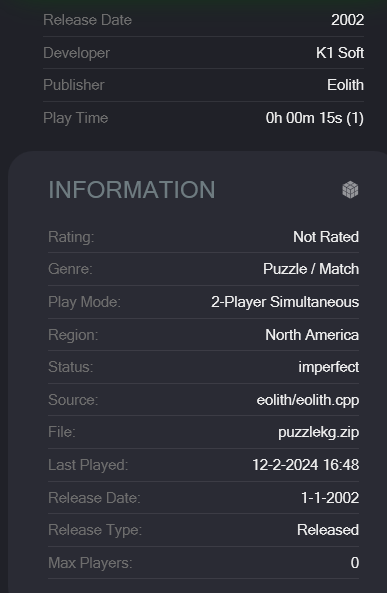387x593 pixels.
Task: Select the 2-Player Simultaneous play mode
Action: point(285,302)
